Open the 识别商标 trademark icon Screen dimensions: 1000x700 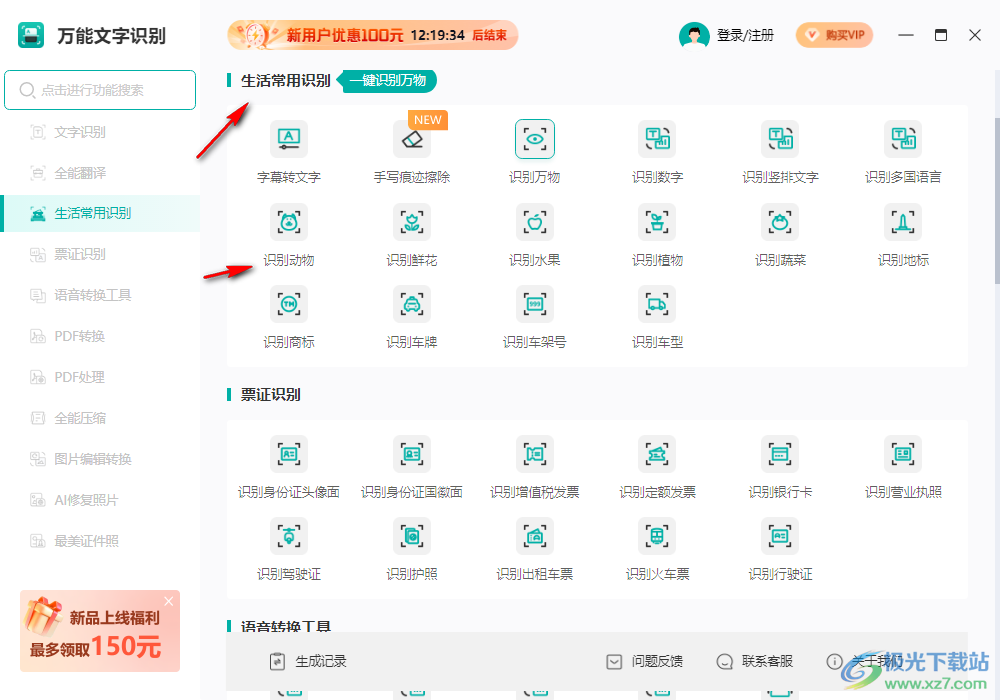tap(289, 304)
